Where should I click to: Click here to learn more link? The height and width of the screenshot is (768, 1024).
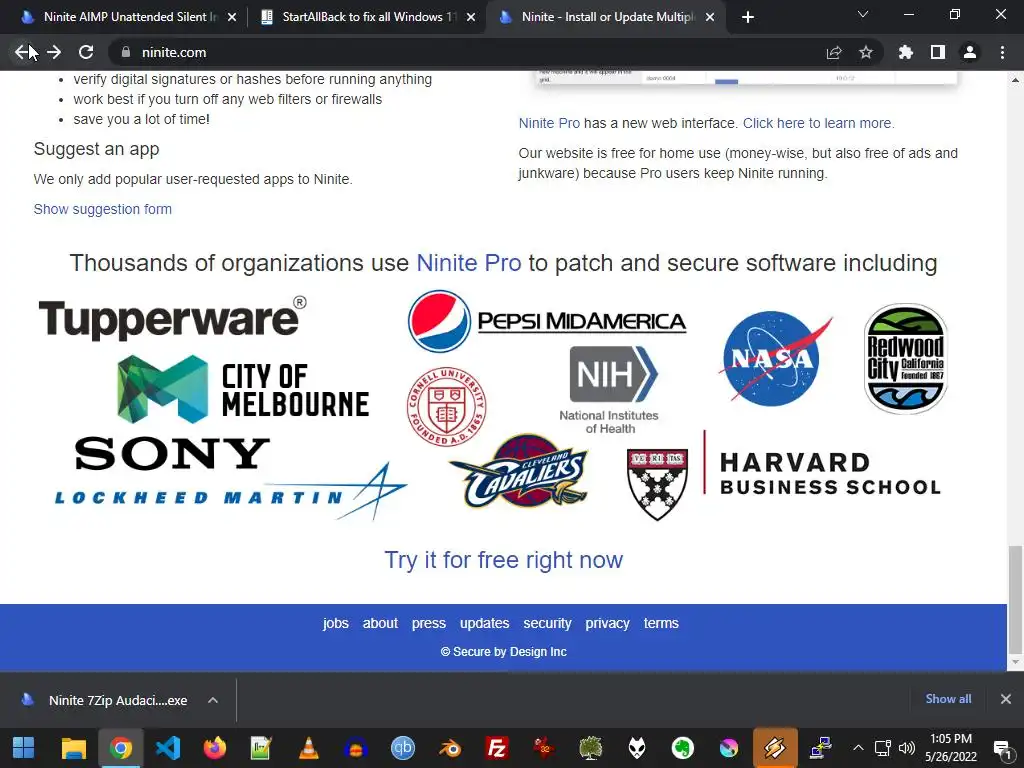(818, 123)
